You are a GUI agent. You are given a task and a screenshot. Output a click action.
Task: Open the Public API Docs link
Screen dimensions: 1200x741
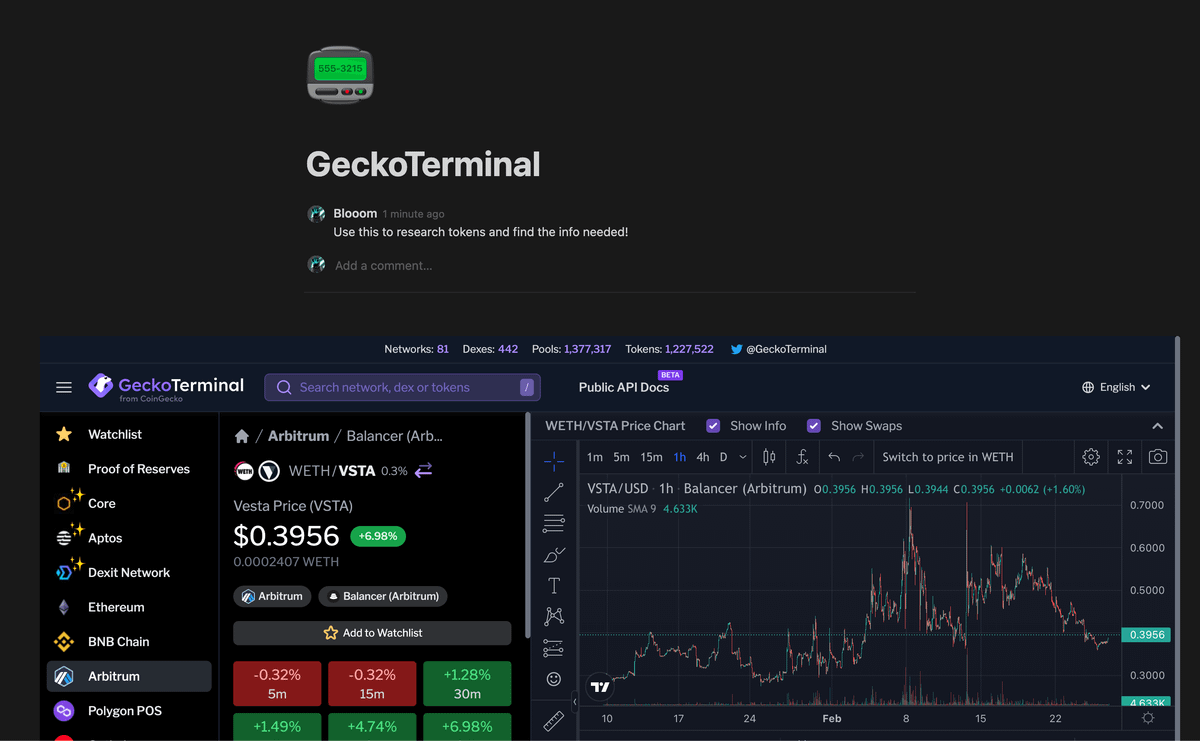[623, 387]
